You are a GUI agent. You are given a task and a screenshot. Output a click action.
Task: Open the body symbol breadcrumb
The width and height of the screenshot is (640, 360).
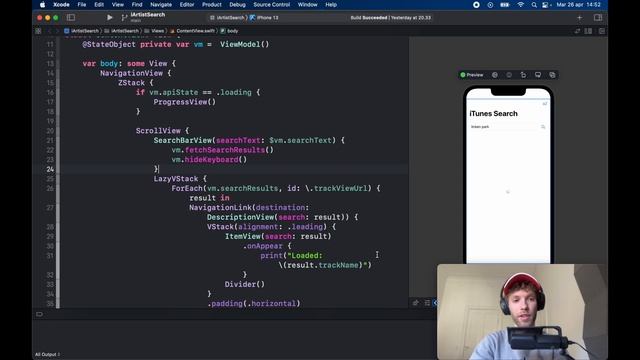pyautogui.click(x=229, y=31)
